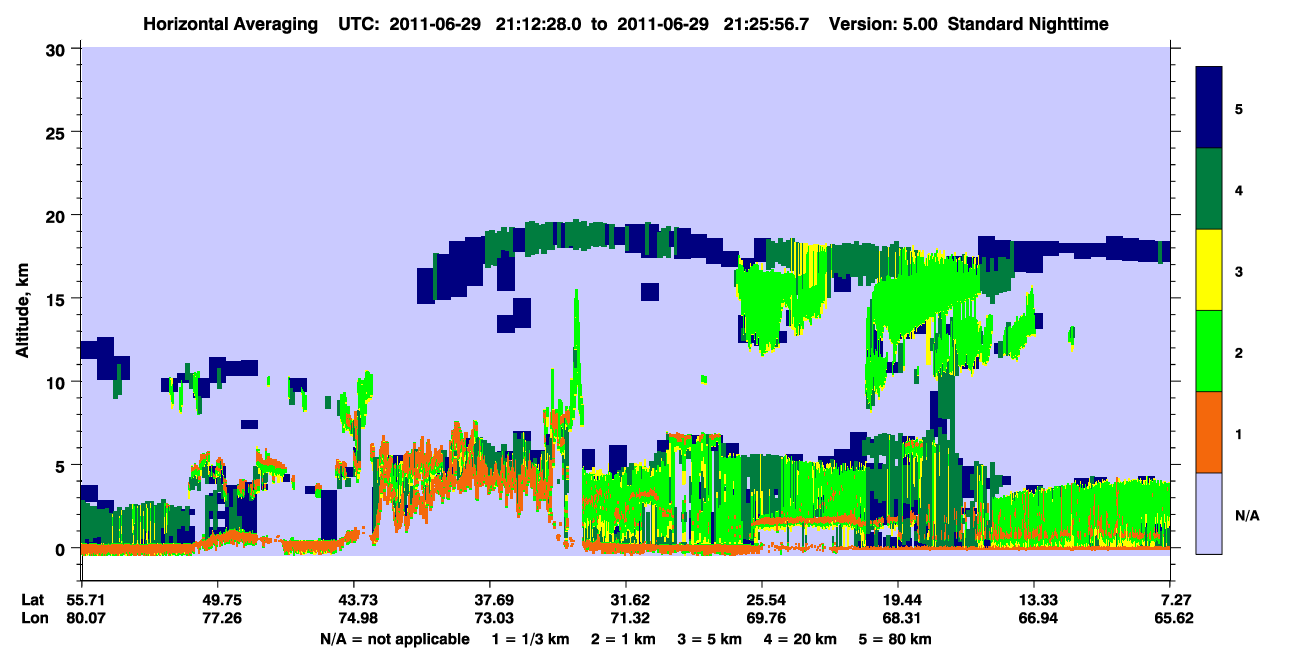
Task: Click the yellow level 3 legend swatch
Action: (x=1209, y=270)
